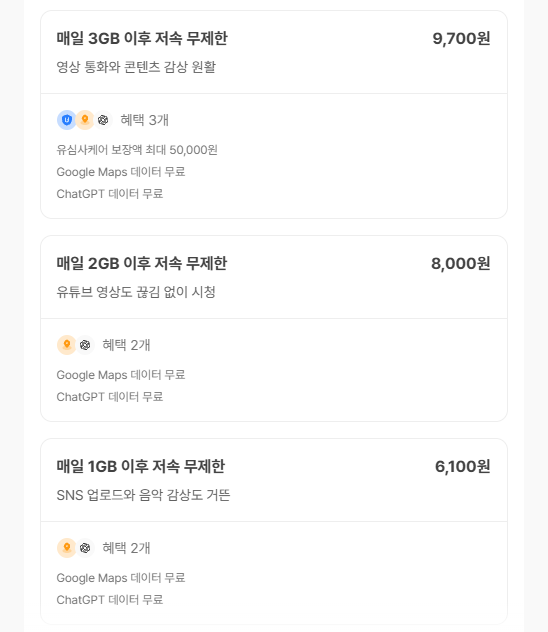Click Google Maps pin icon in 3GB plan

(x=85, y=120)
